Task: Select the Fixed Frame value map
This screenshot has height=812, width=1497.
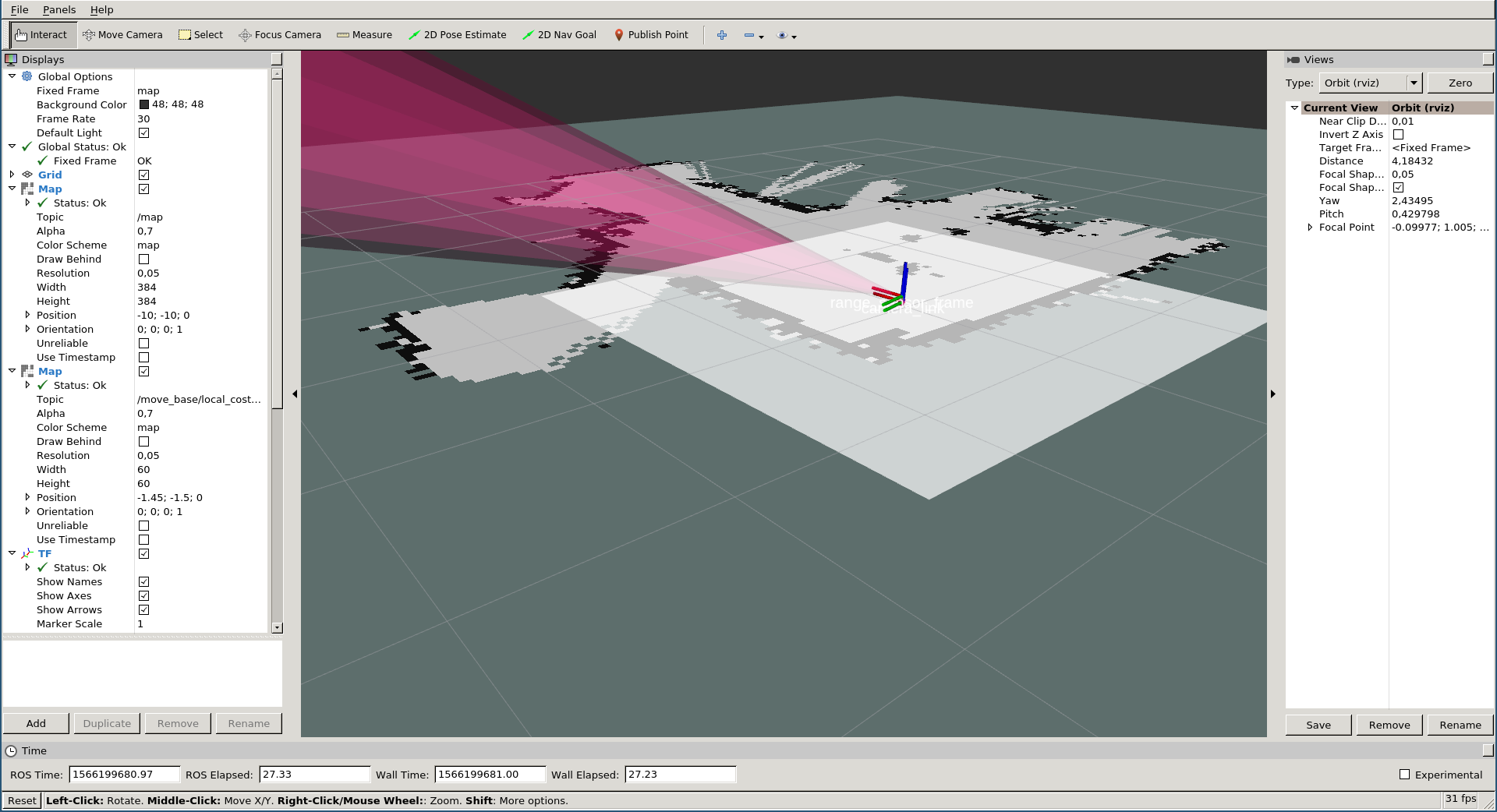Action: tap(148, 90)
